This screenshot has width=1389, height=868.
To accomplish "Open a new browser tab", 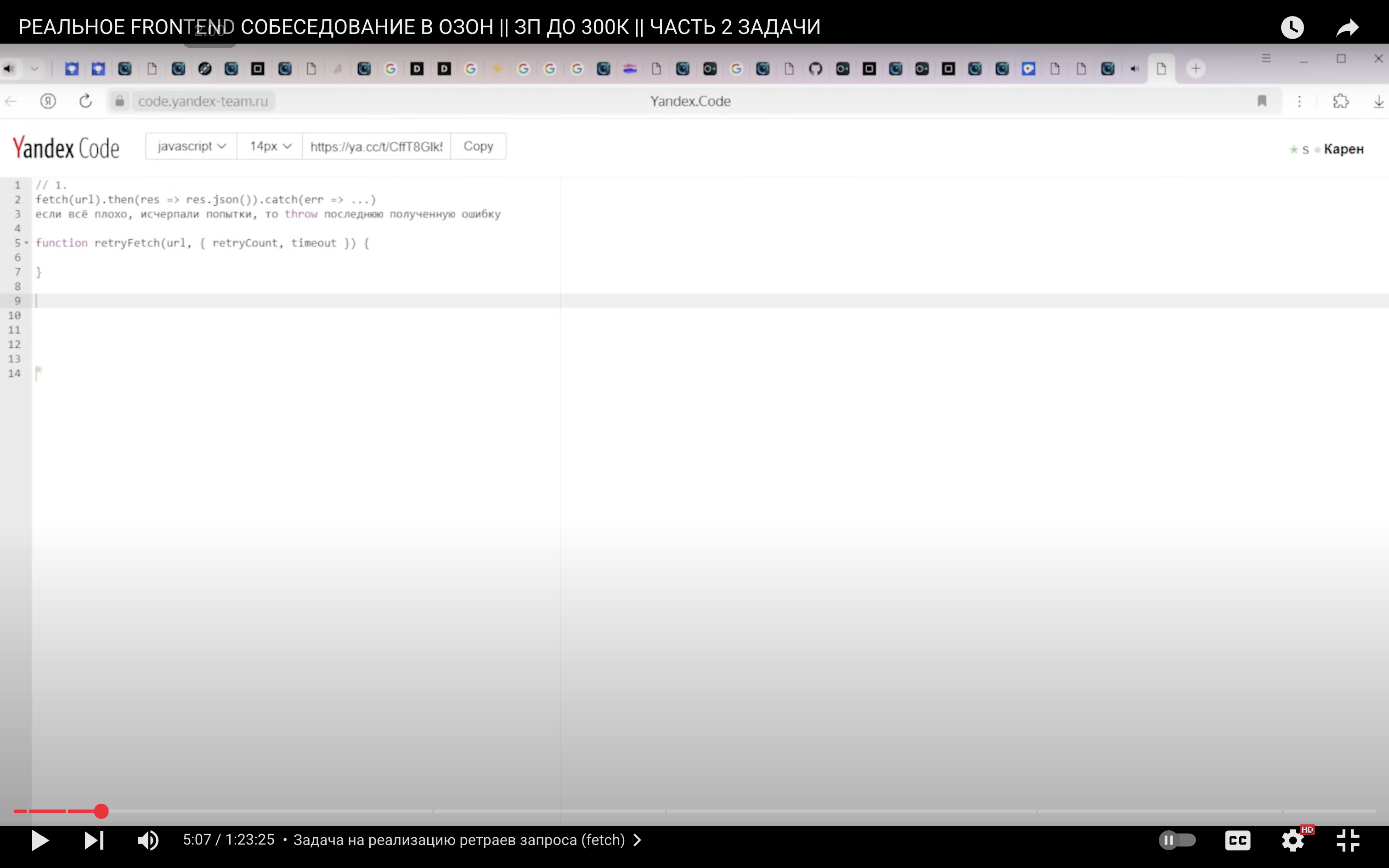I will 1196,69.
